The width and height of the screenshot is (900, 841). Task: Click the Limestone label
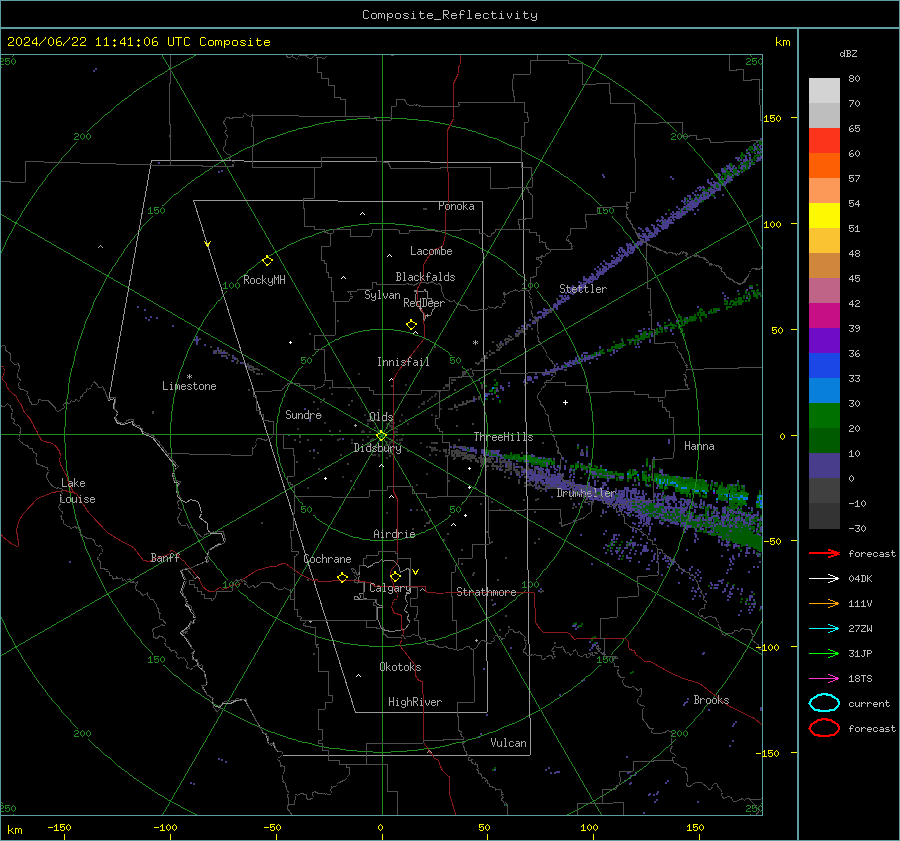coord(189,386)
